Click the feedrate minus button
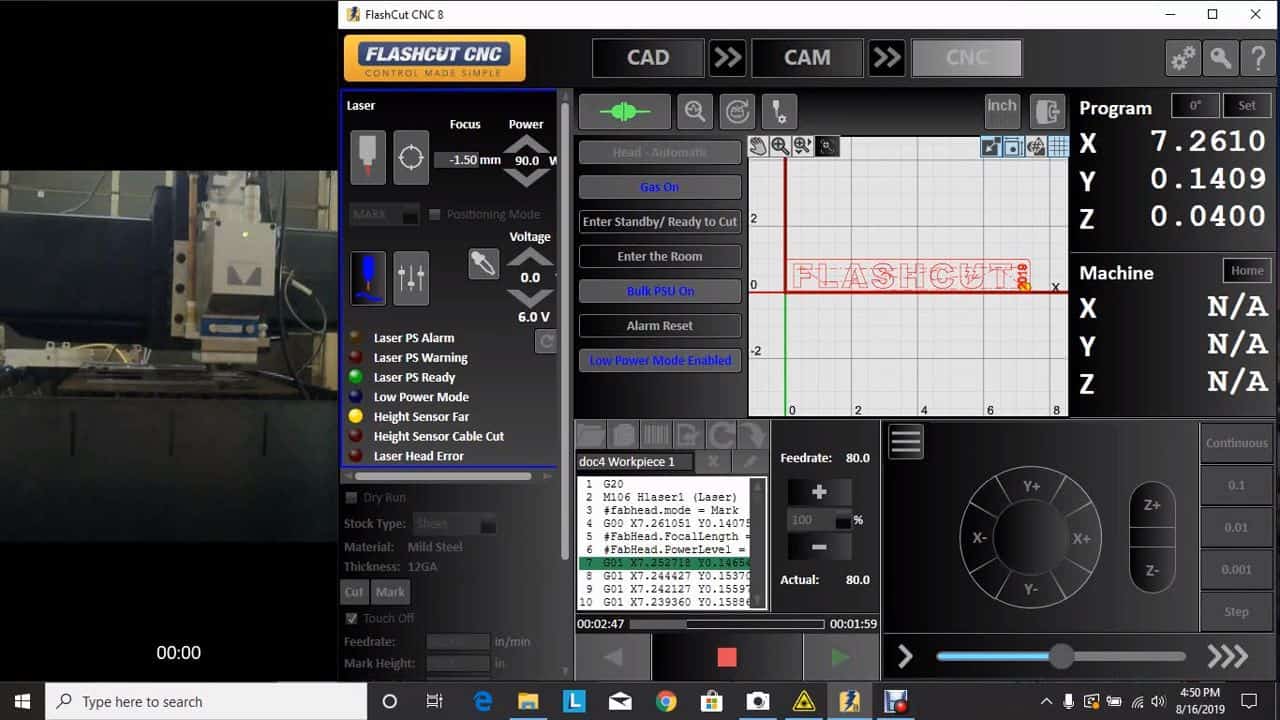The width and height of the screenshot is (1280, 720). (x=819, y=547)
